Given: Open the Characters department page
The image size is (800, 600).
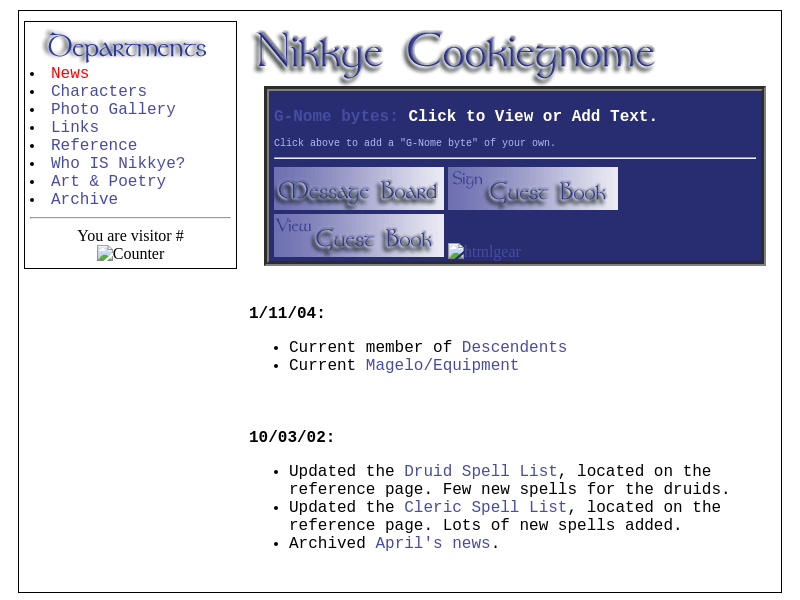Looking at the screenshot, I should point(99,91).
